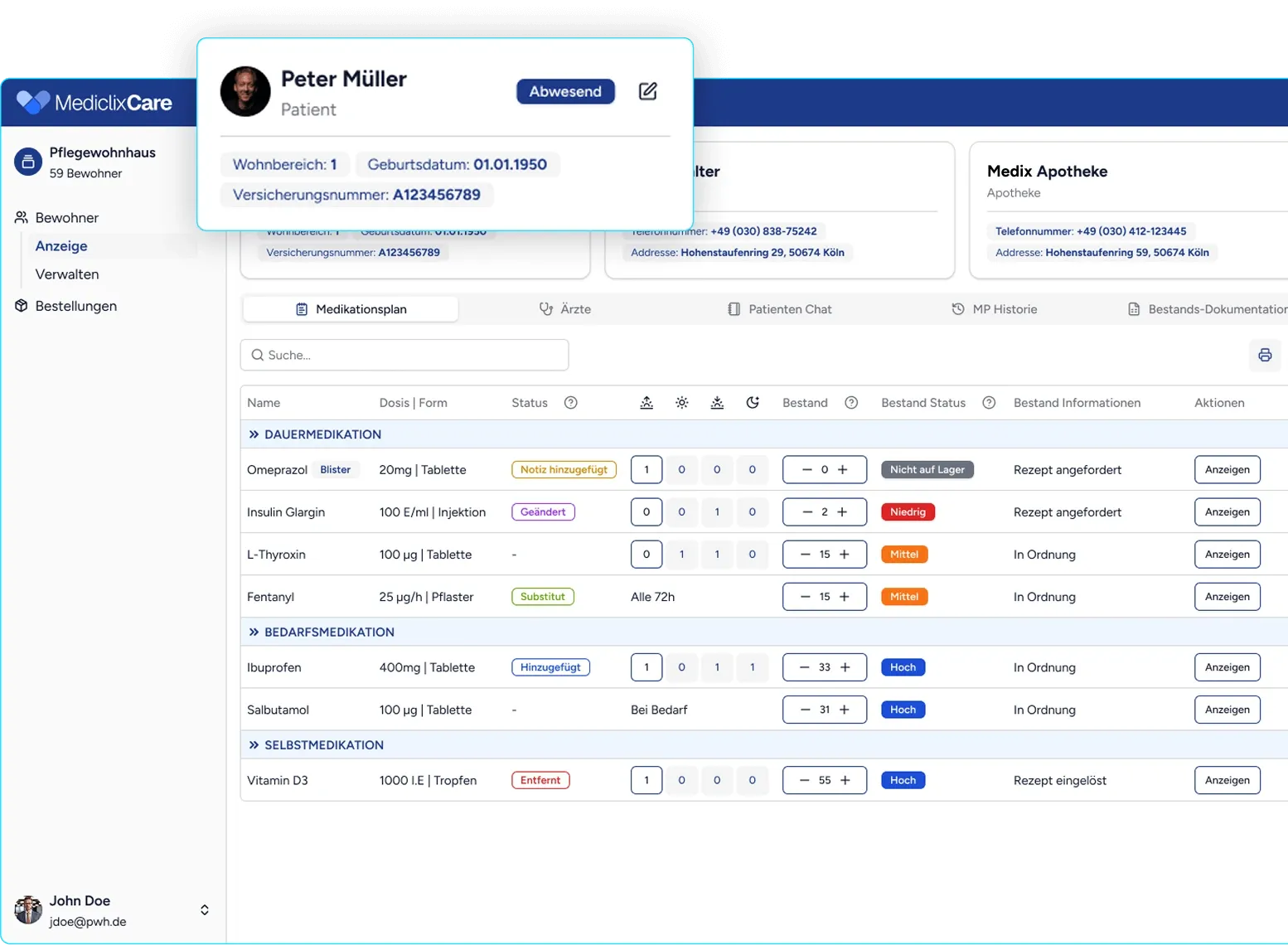
Task: Click the MediclixCare heart logo
Action: [33, 102]
